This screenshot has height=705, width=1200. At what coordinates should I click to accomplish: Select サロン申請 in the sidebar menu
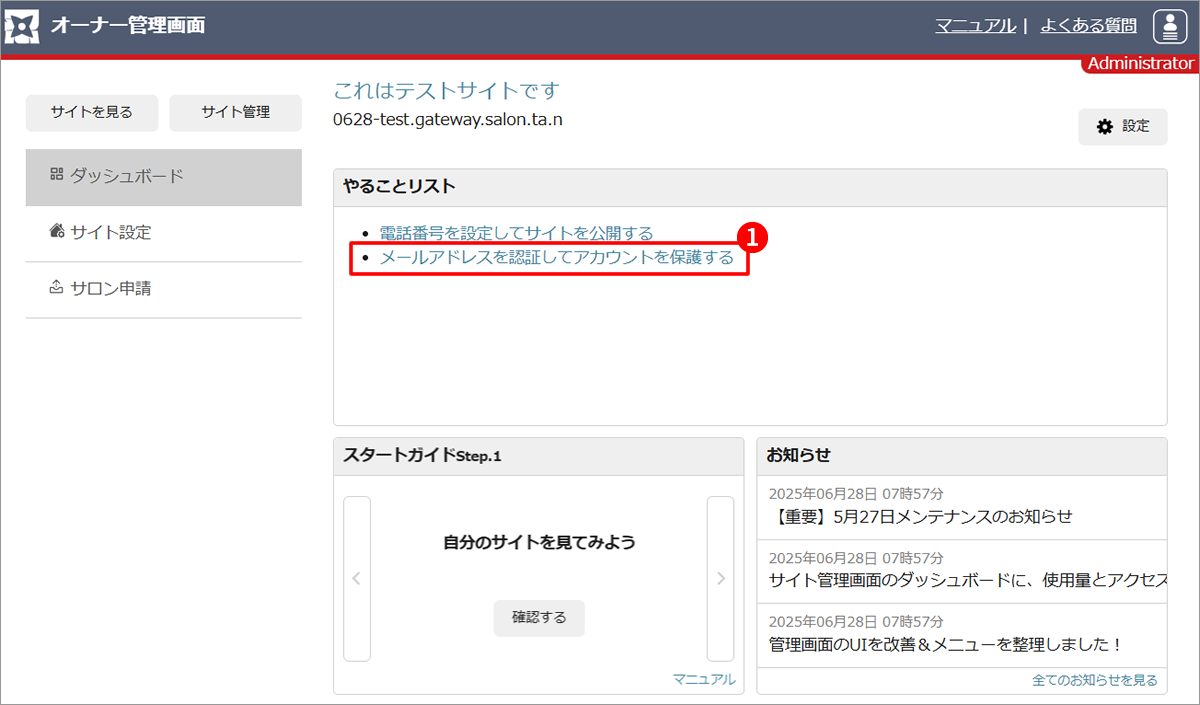(x=110, y=289)
